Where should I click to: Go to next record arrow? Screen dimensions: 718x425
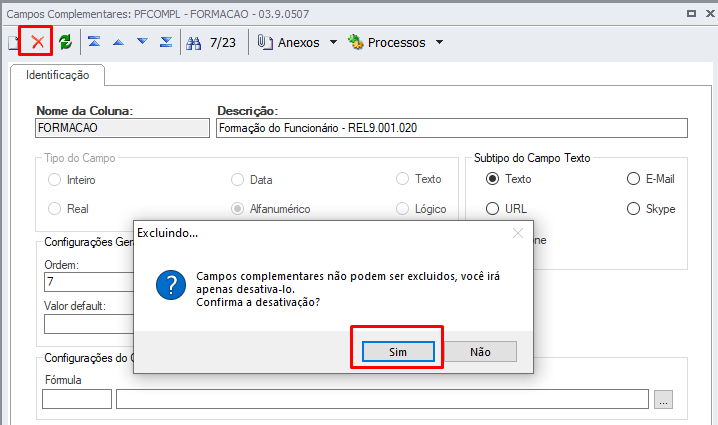click(142, 42)
